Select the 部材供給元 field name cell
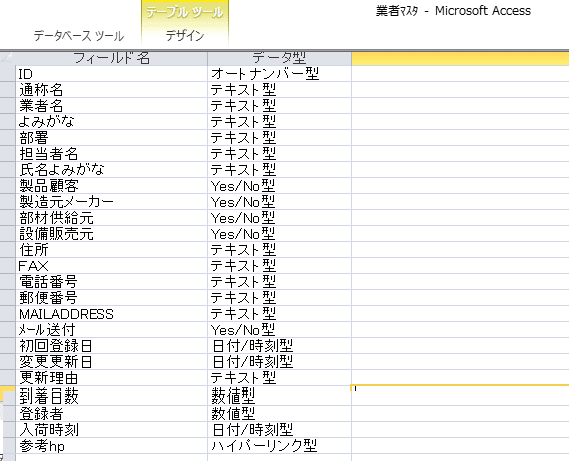 coord(111,217)
